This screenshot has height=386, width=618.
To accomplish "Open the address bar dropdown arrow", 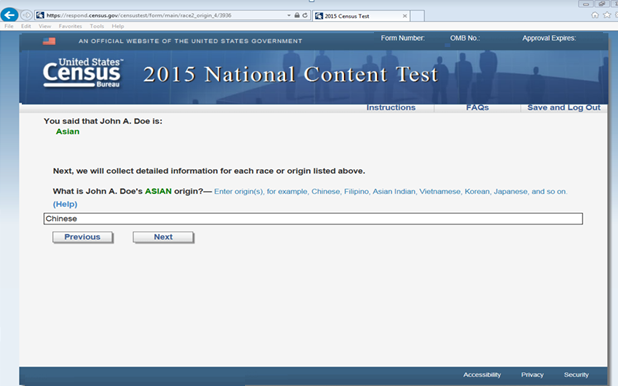I will pos(289,15).
